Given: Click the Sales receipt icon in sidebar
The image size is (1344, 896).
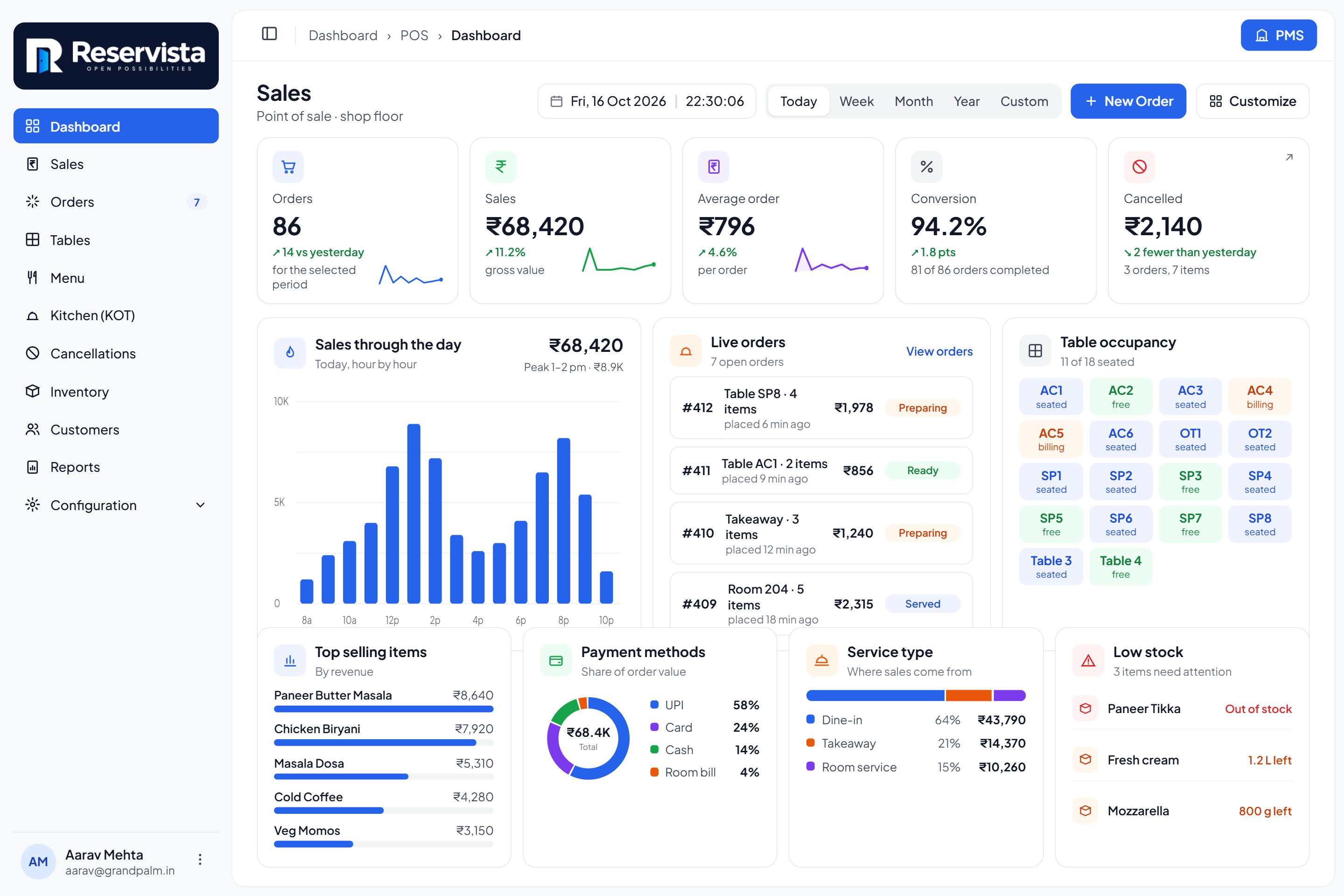Looking at the screenshot, I should [x=33, y=164].
